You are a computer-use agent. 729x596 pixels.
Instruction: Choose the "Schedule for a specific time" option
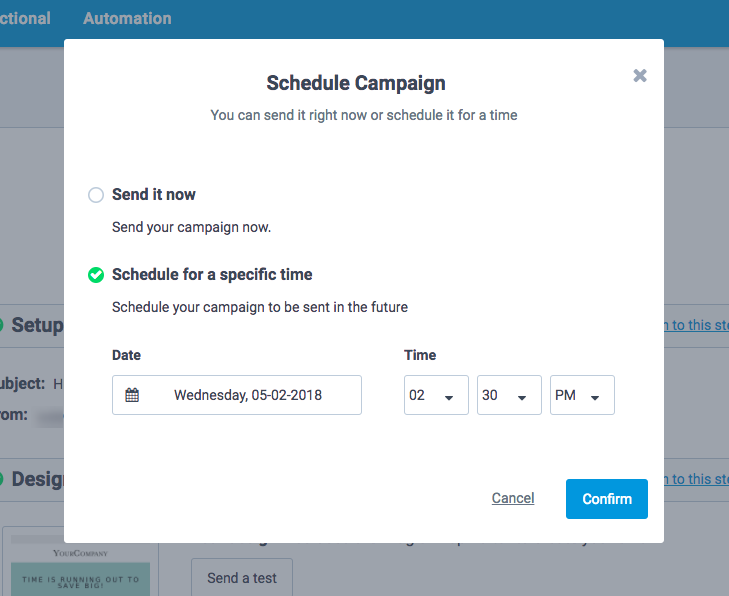(96, 275)
